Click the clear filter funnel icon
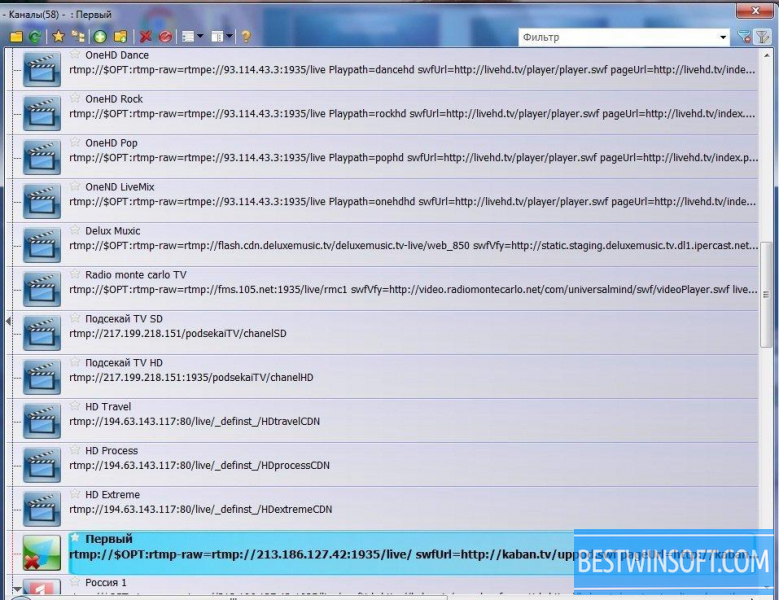This screenshot has width=779, height=600. (744, 37)
